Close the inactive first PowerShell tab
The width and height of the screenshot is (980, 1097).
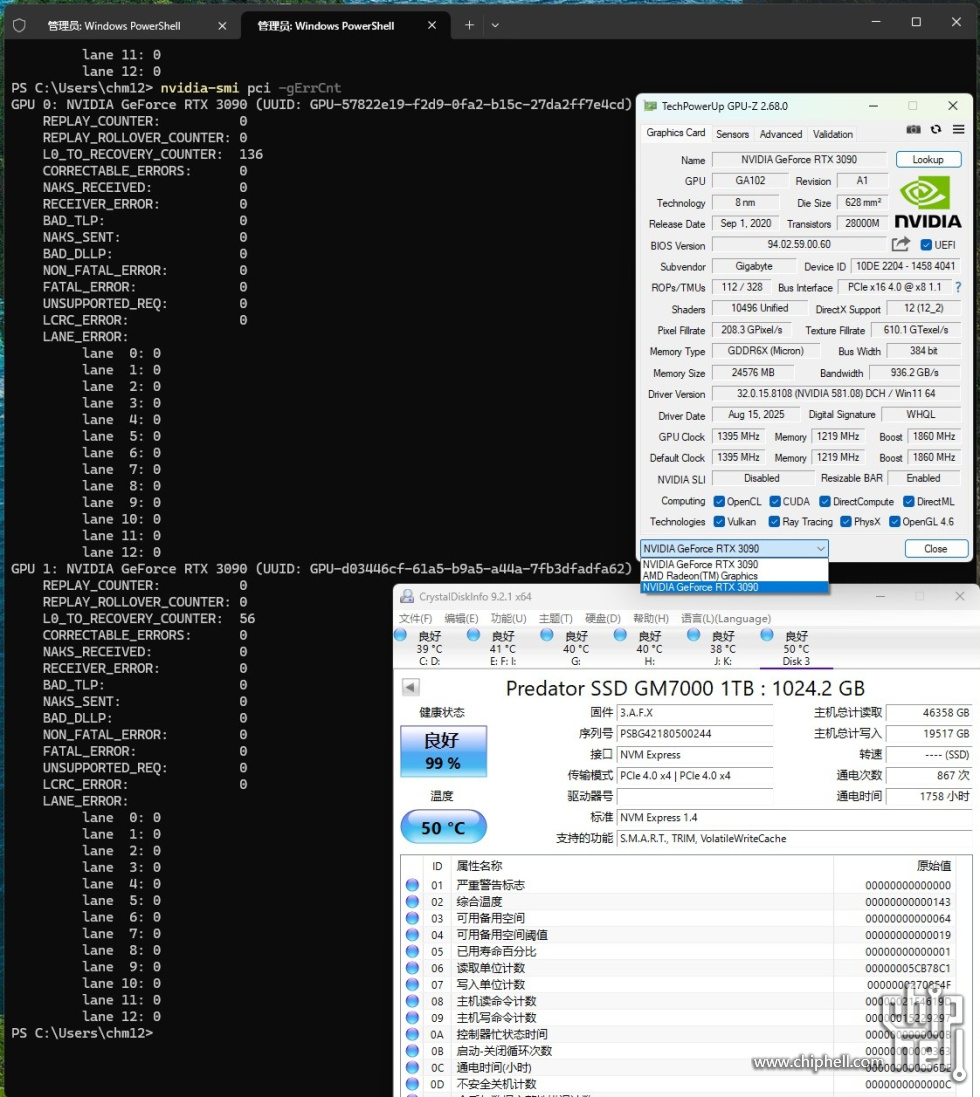pos(222,26)
